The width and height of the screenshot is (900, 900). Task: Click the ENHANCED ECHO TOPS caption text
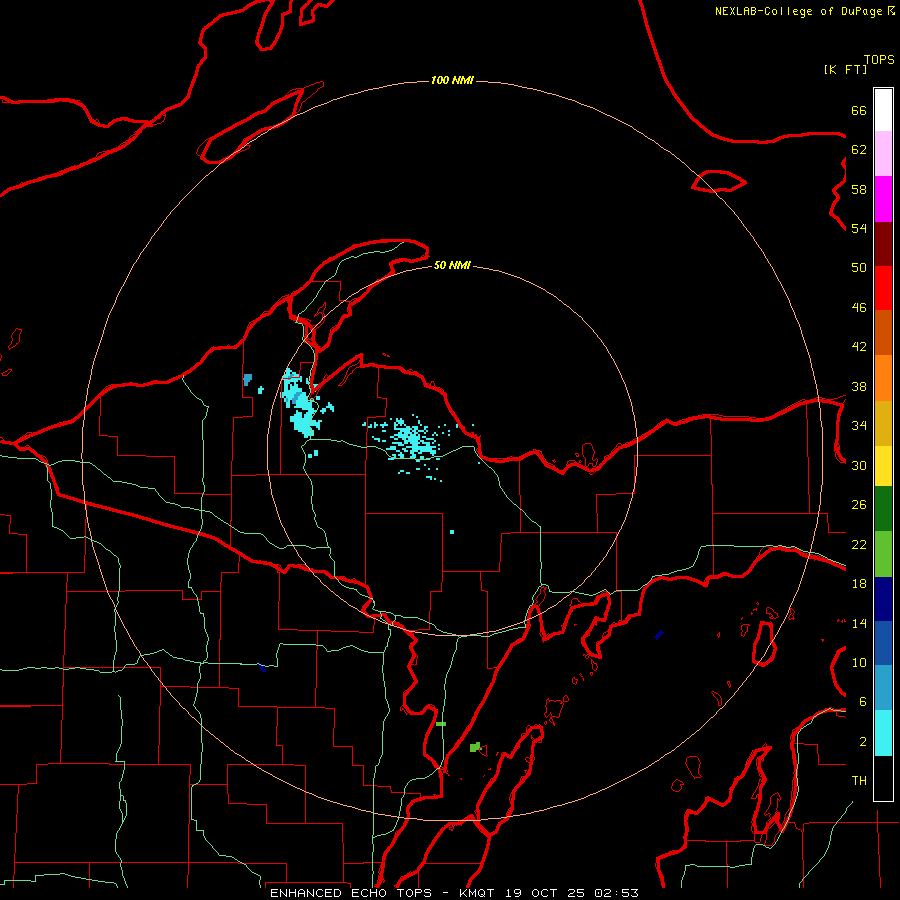[351, 893]
